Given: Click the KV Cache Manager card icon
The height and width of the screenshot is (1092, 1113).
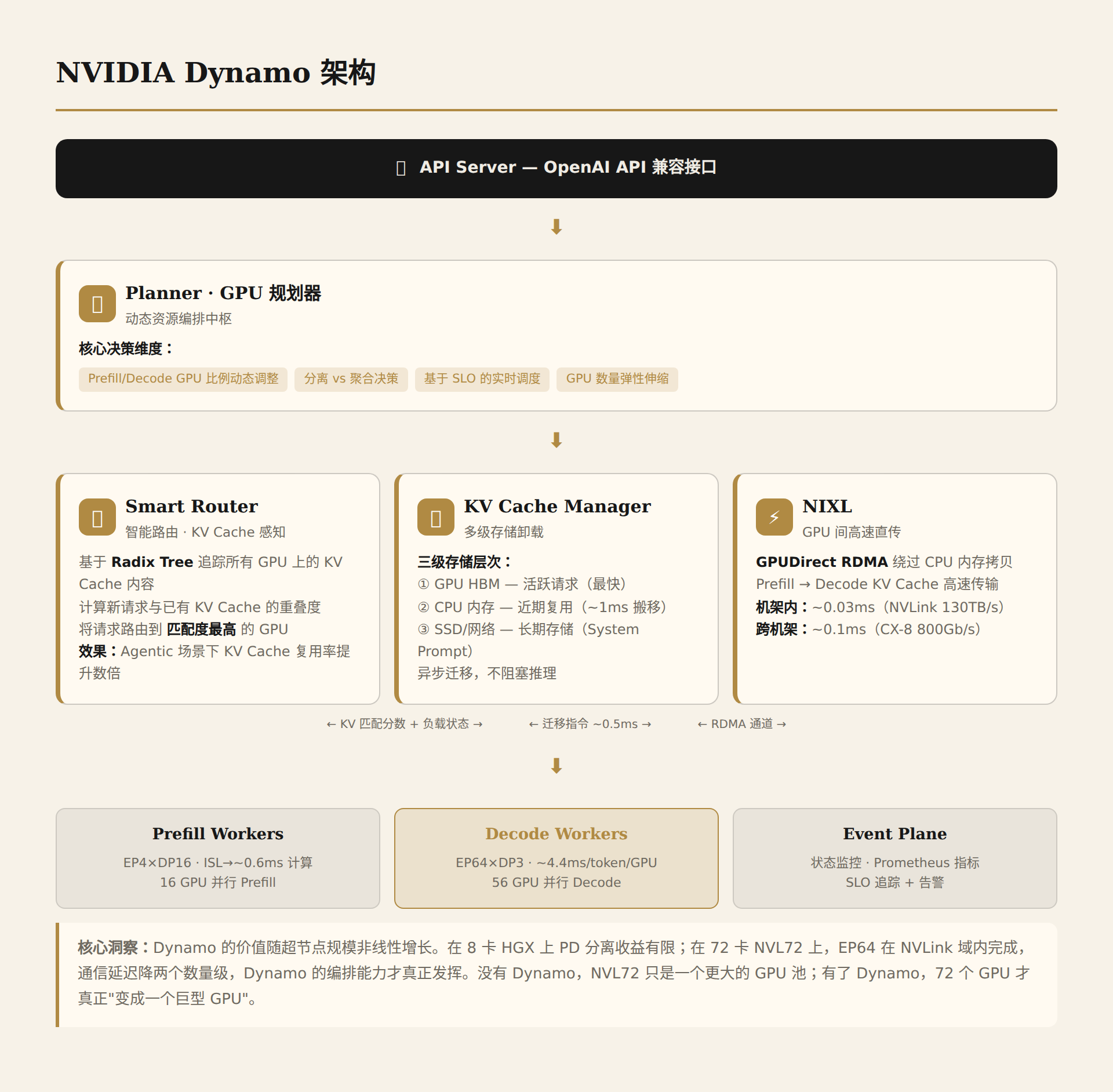Looking at the screenshot, I should [x=436, y=517].
